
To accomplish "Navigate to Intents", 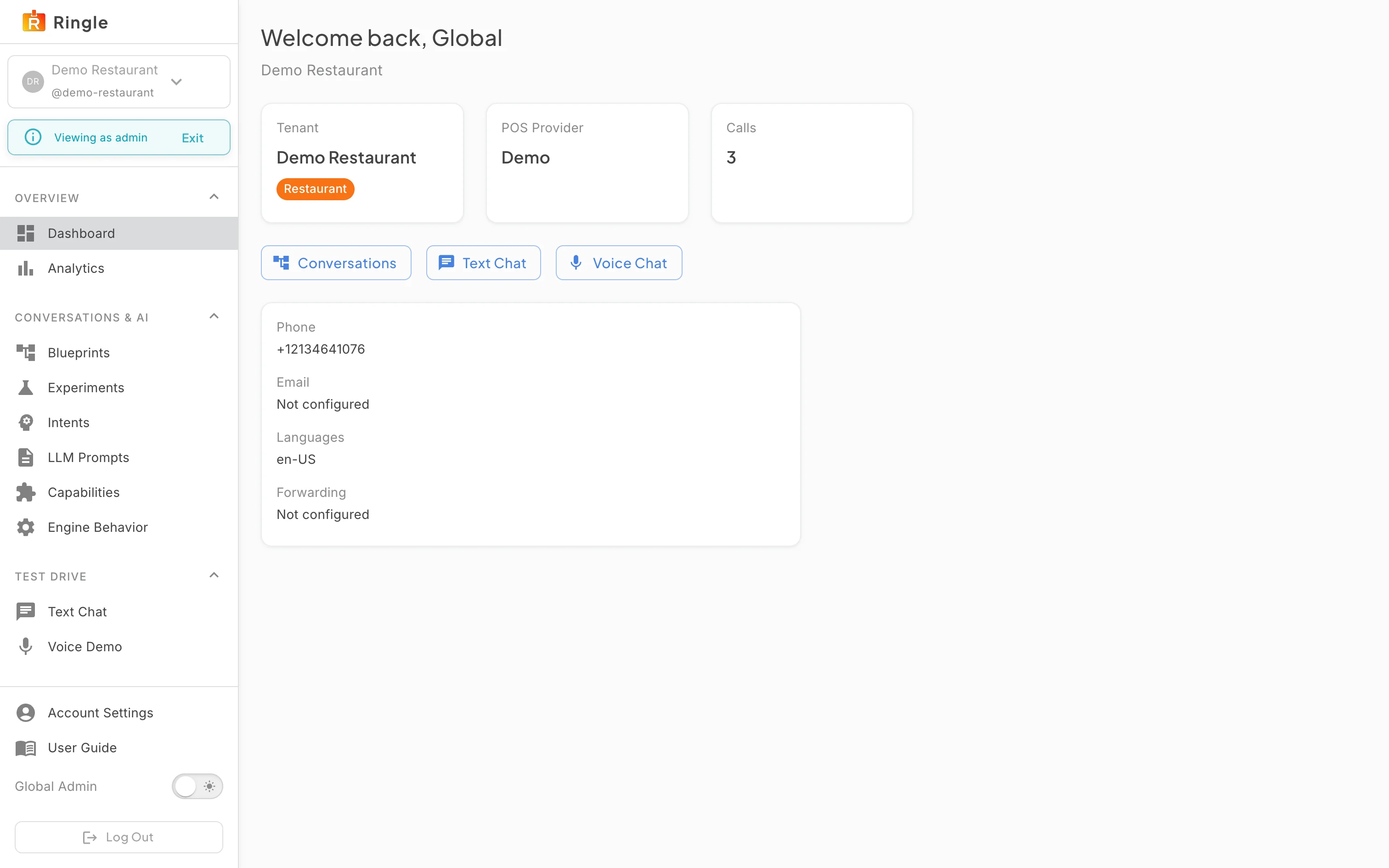I will [x=119, y=423].
